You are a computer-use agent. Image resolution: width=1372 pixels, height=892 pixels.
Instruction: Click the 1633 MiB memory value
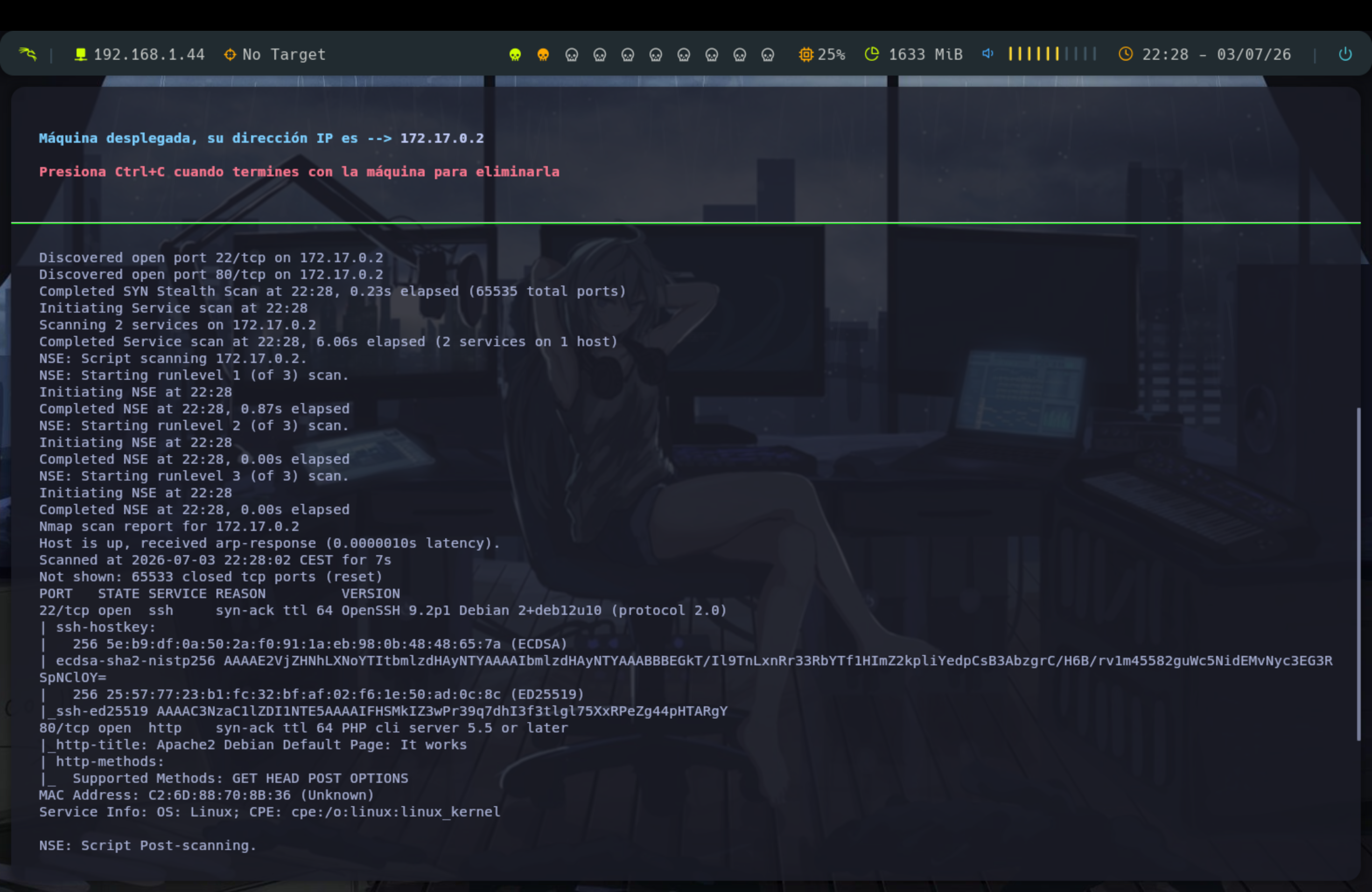coord(926,55)
